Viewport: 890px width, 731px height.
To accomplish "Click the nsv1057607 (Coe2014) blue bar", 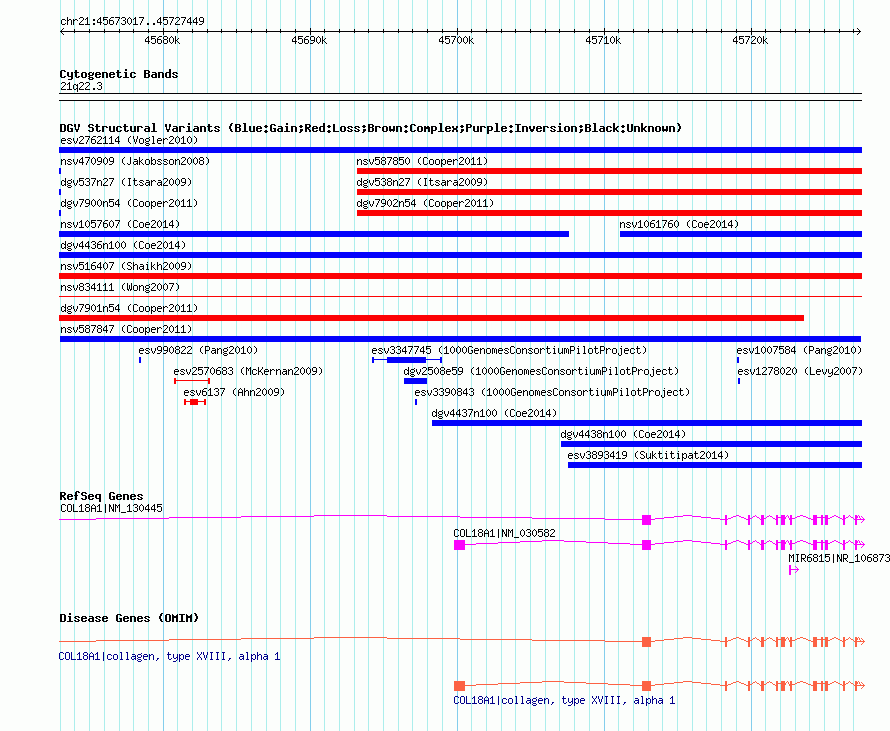I will coord(314,234).
